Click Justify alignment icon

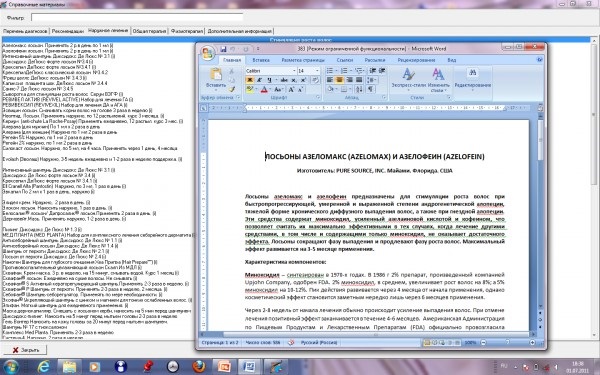click(x=359, y=80)
